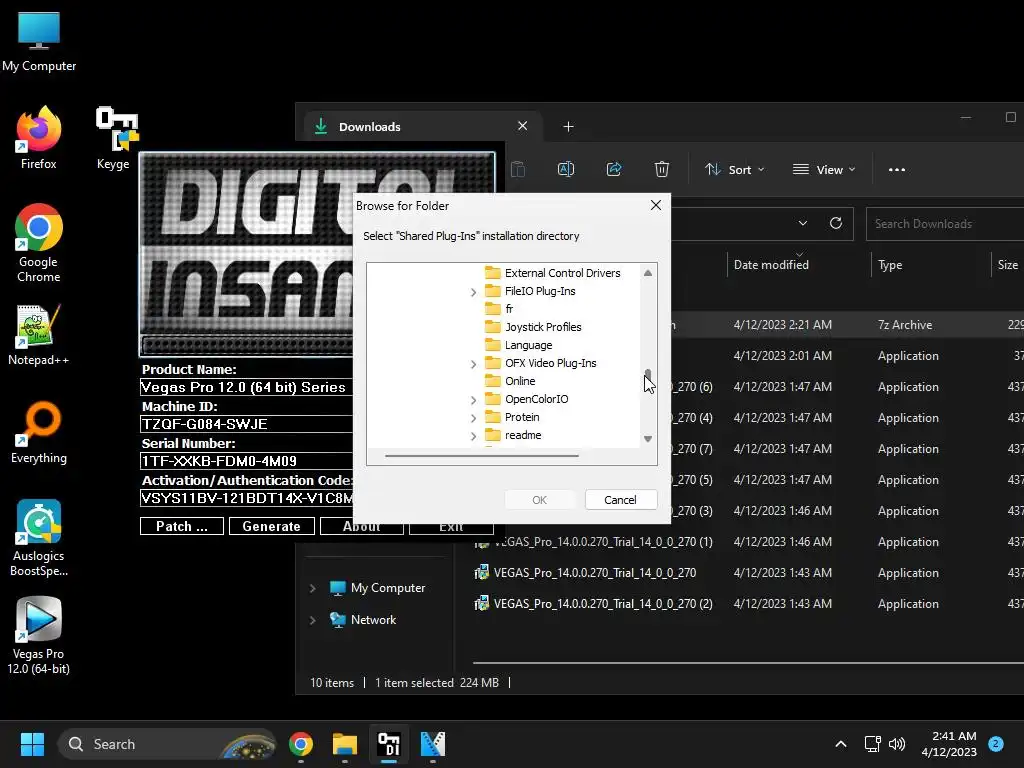This screenshot has height=768, width=1024.
Task: Click the Generate button in keygen
Action: point(272,526)
